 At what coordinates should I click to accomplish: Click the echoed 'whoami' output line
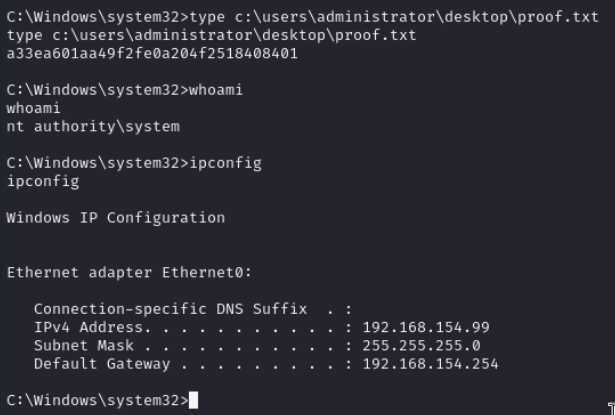click(32, 109)
